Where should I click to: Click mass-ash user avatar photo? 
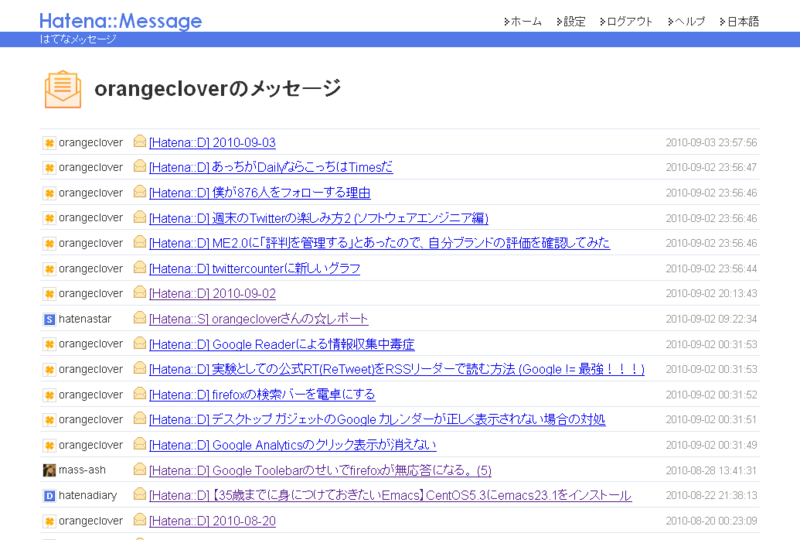coord(49,470)
